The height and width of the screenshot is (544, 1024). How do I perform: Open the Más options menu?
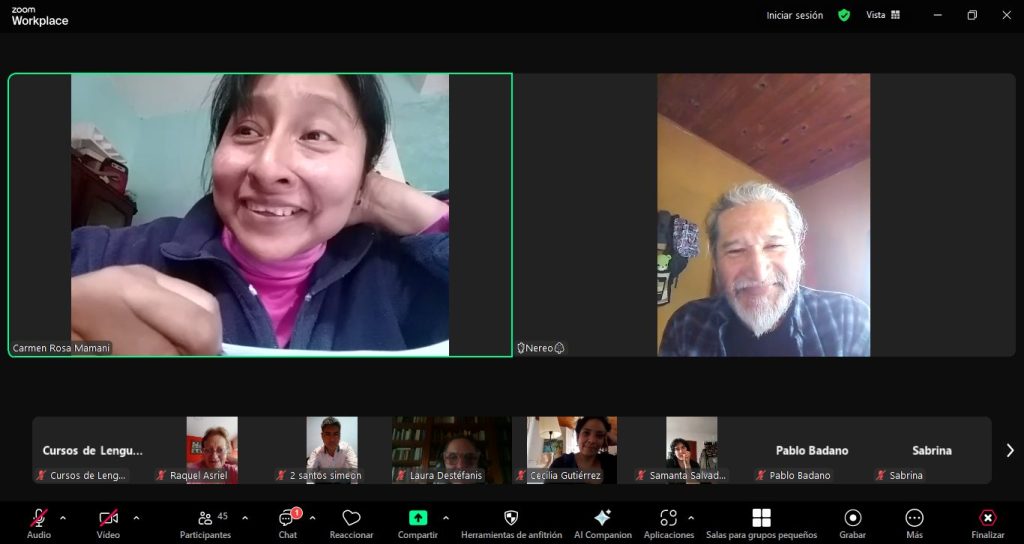click(914, 518)
